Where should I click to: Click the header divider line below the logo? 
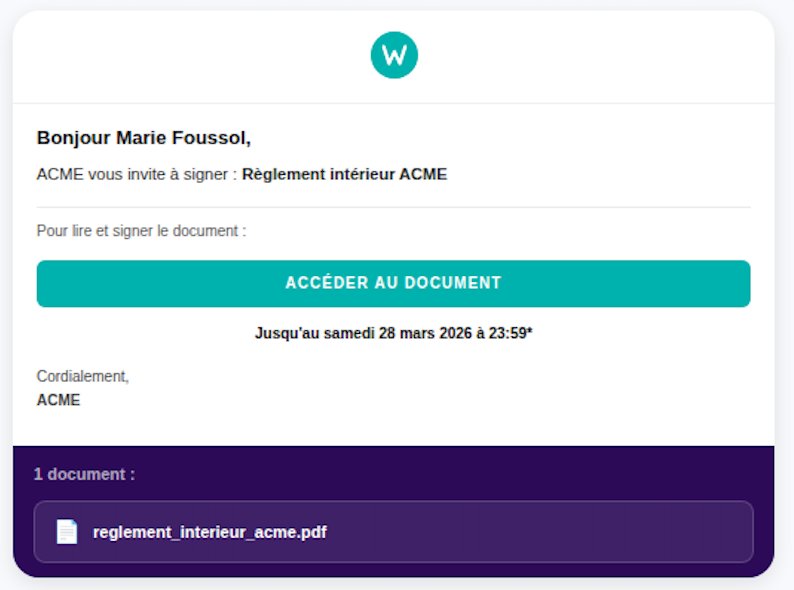[393, 103]
